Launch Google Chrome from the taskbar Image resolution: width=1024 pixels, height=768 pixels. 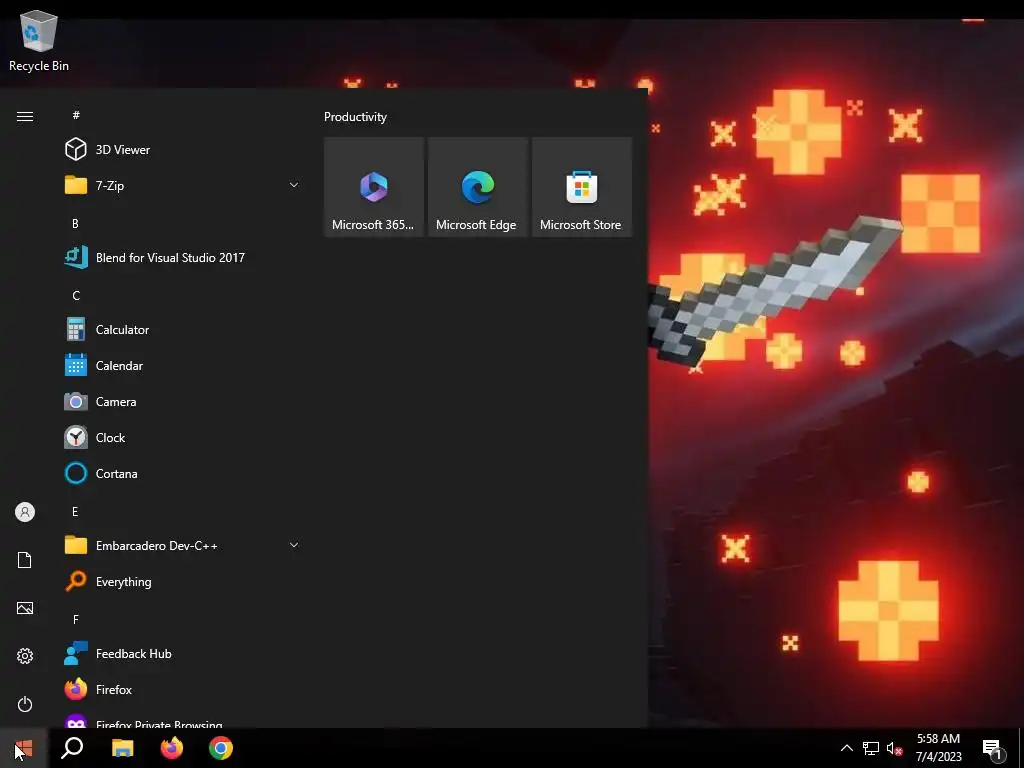(221, 748)
